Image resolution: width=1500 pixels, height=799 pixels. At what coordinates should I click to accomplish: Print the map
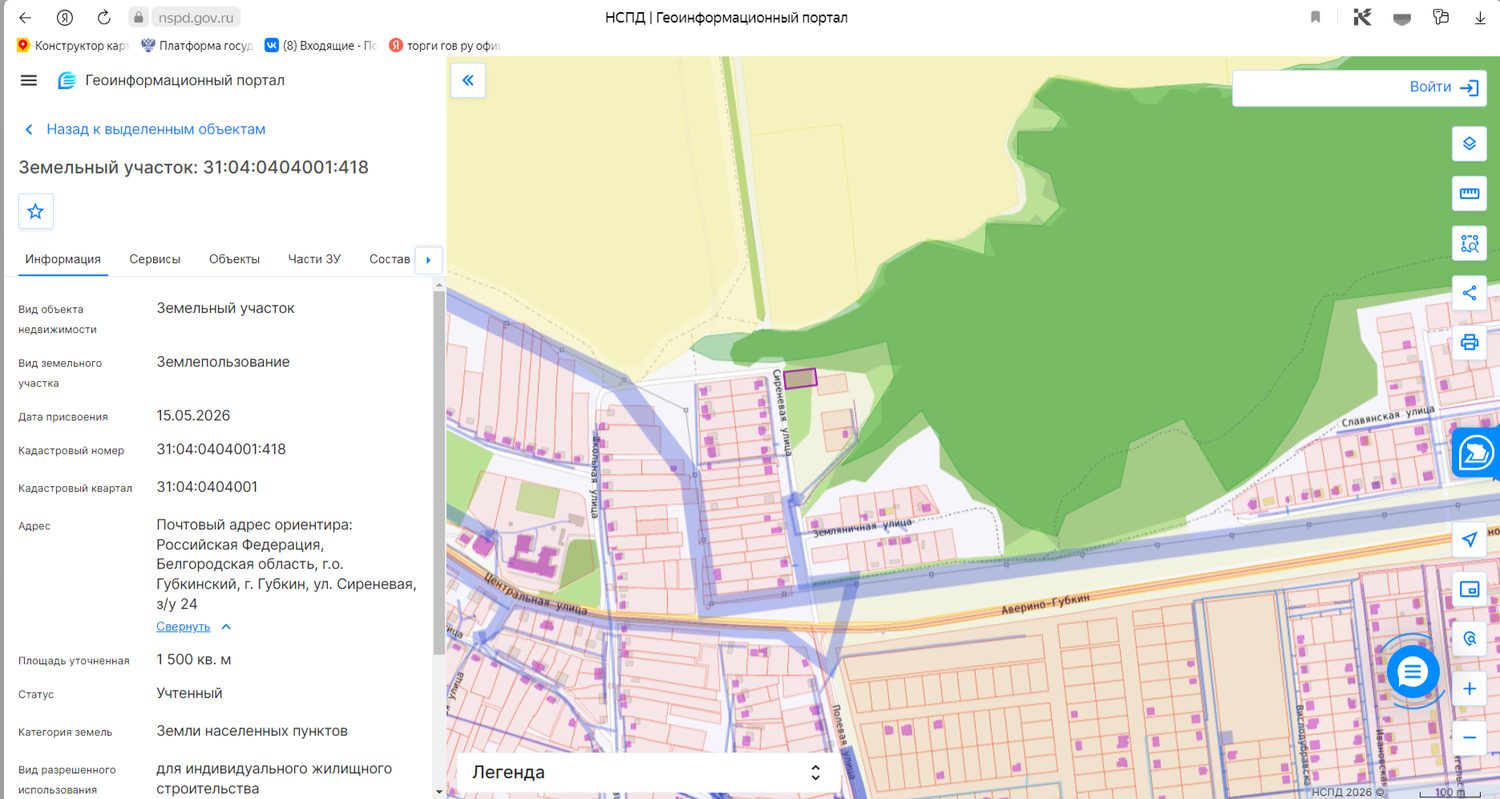(x=1469, y=343)
